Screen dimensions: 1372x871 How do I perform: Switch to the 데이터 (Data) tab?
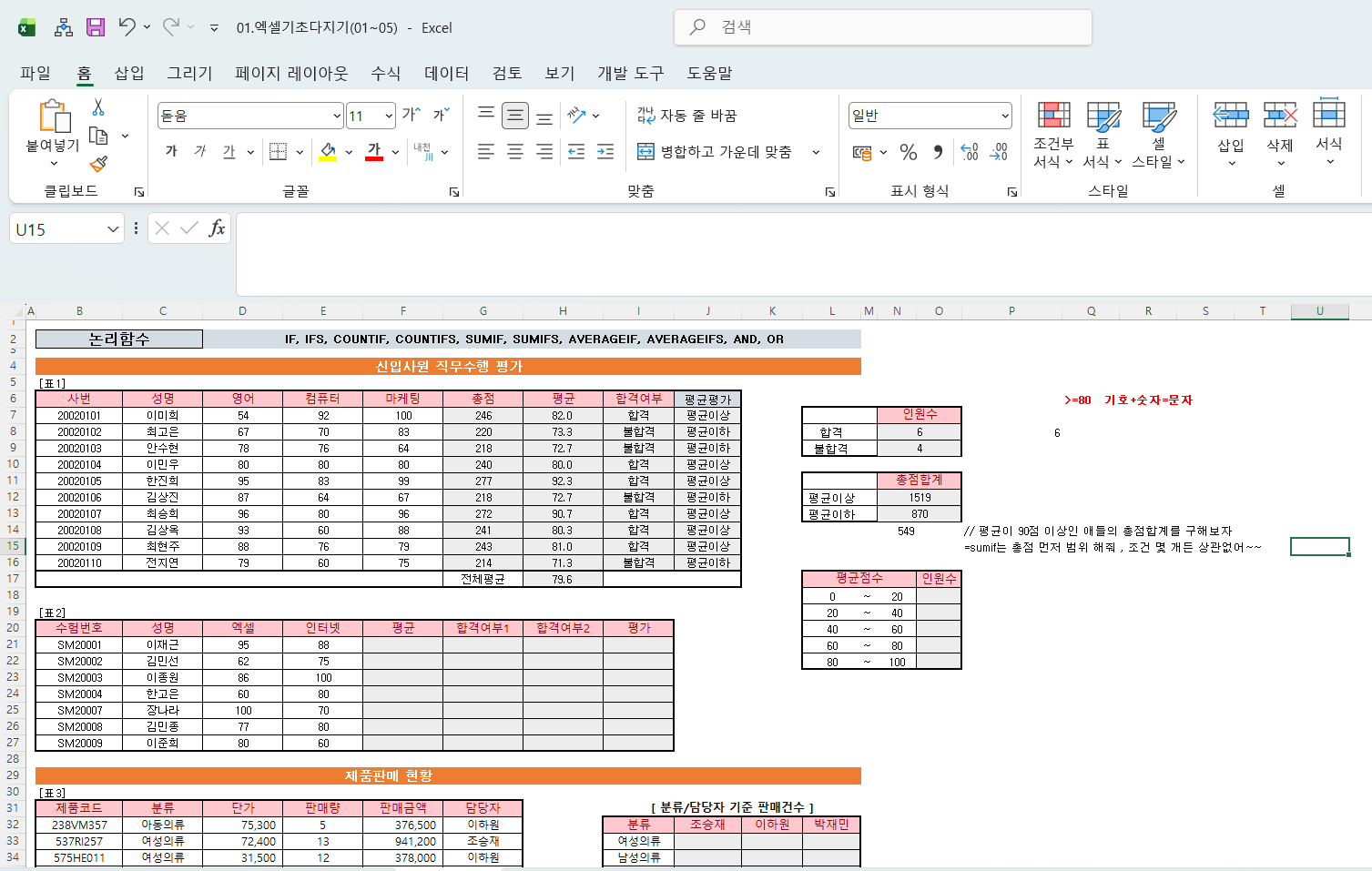pyautogui.click(x=446, y=73)
